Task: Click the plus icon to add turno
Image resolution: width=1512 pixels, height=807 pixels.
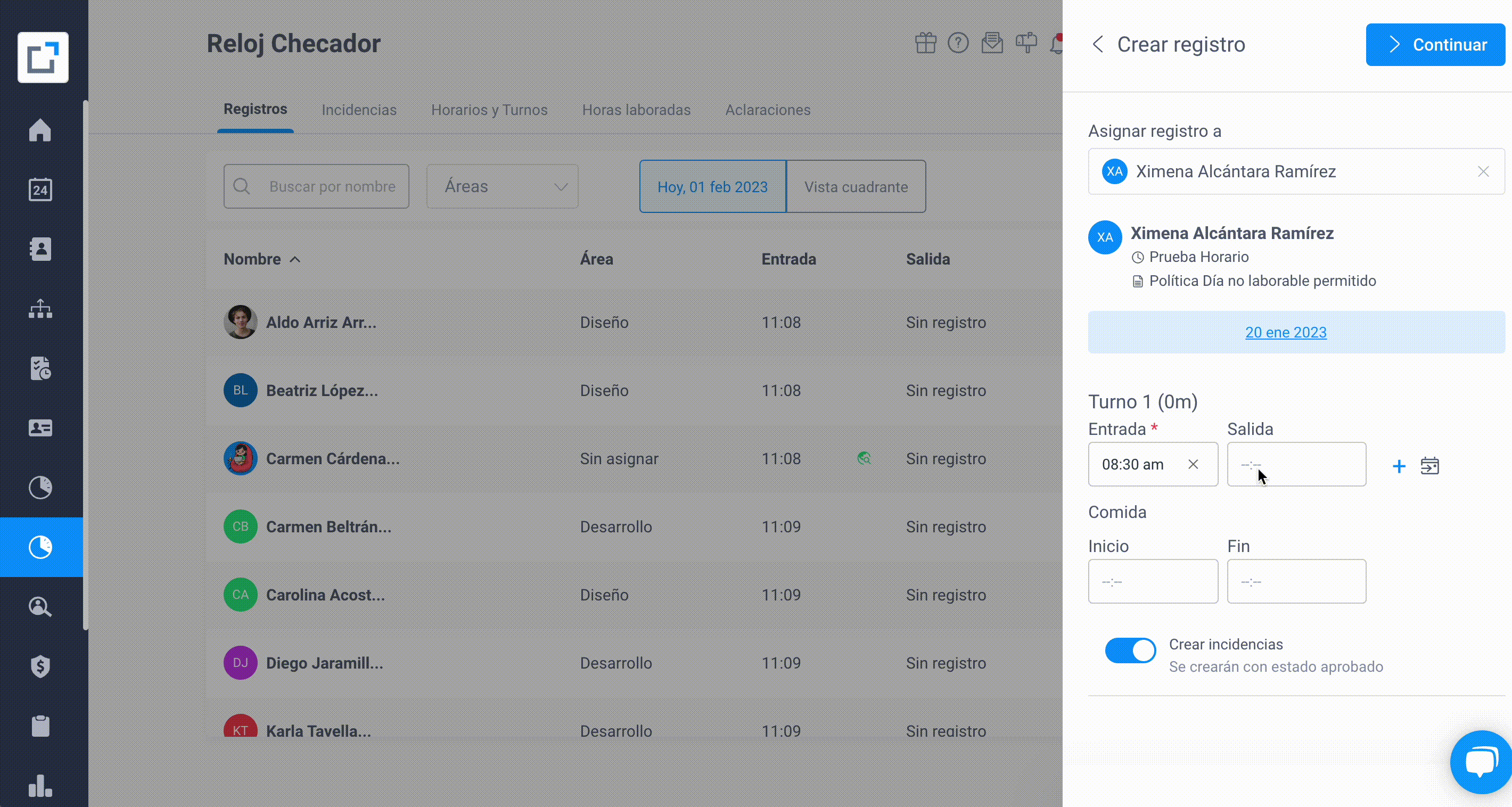Action: (x=1399, y=466)
